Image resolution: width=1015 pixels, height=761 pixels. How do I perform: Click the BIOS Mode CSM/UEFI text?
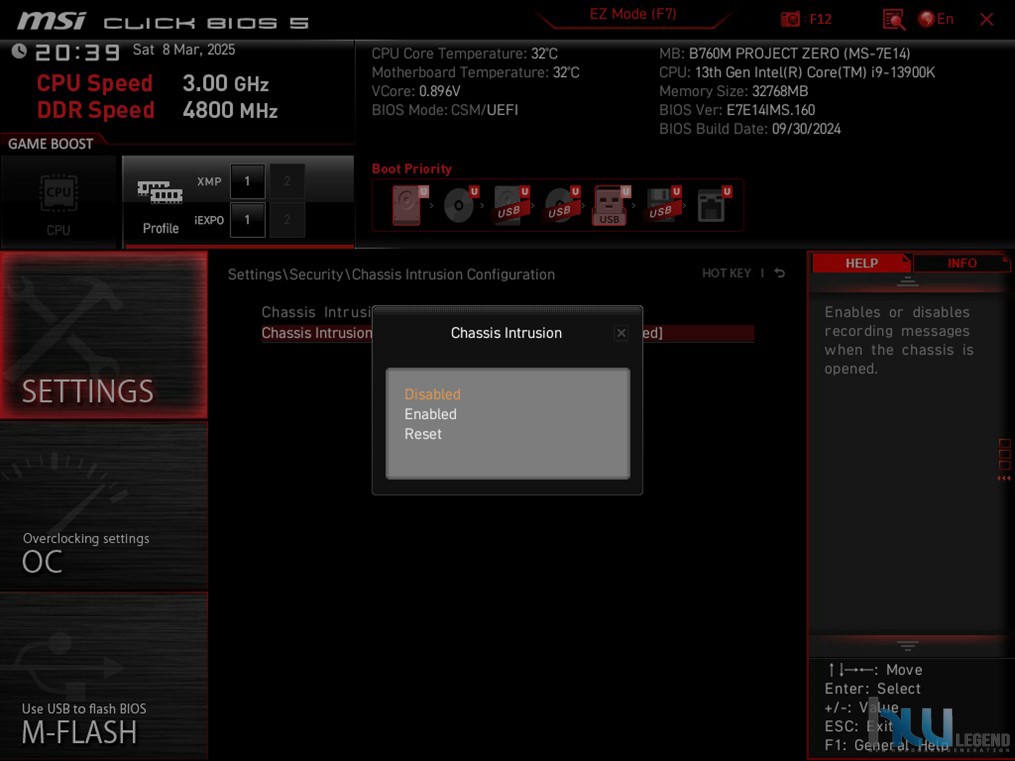point(445,110)
